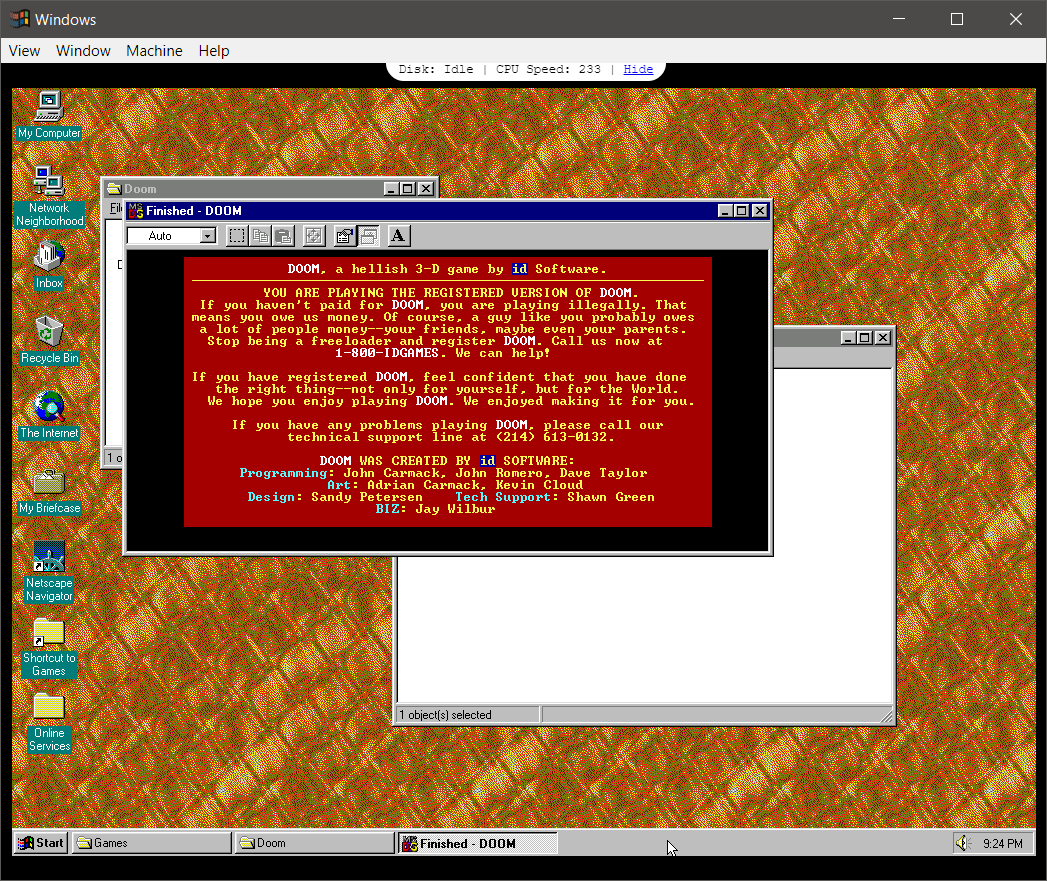Image resolution: width=1047 pixels, height=881 pixels.
Task: Click the Paste icon in DOS toolbar
Action: (283, 236)
